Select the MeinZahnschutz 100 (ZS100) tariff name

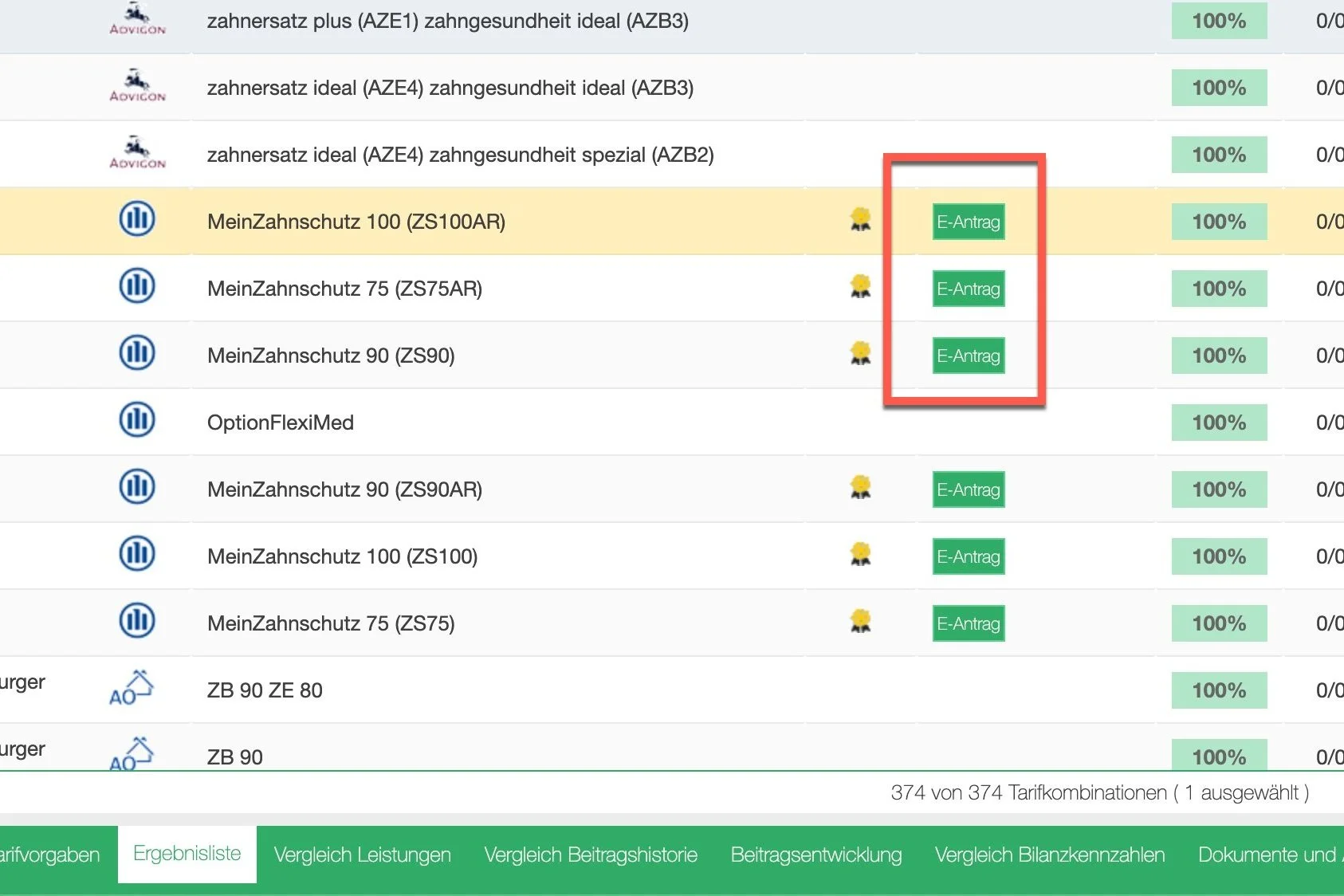pyautogui.click(x=343, y=556)
